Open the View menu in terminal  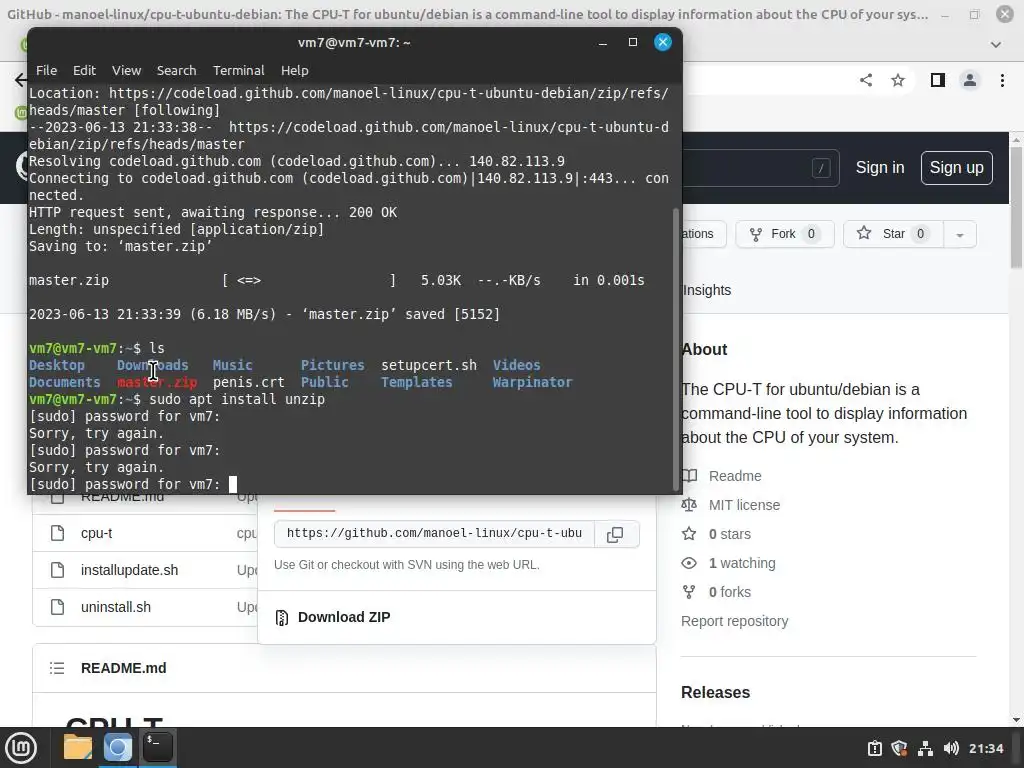pos(126,71)
